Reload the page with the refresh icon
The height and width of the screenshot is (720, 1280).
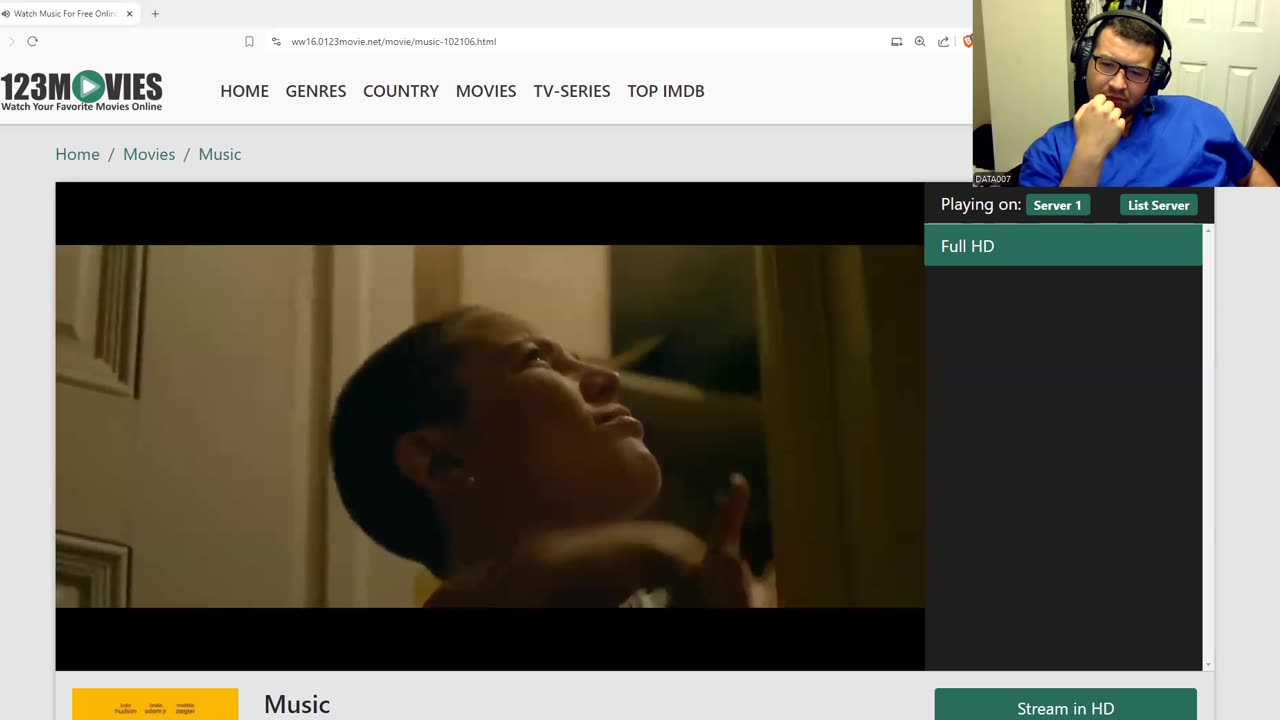[32, 41]
